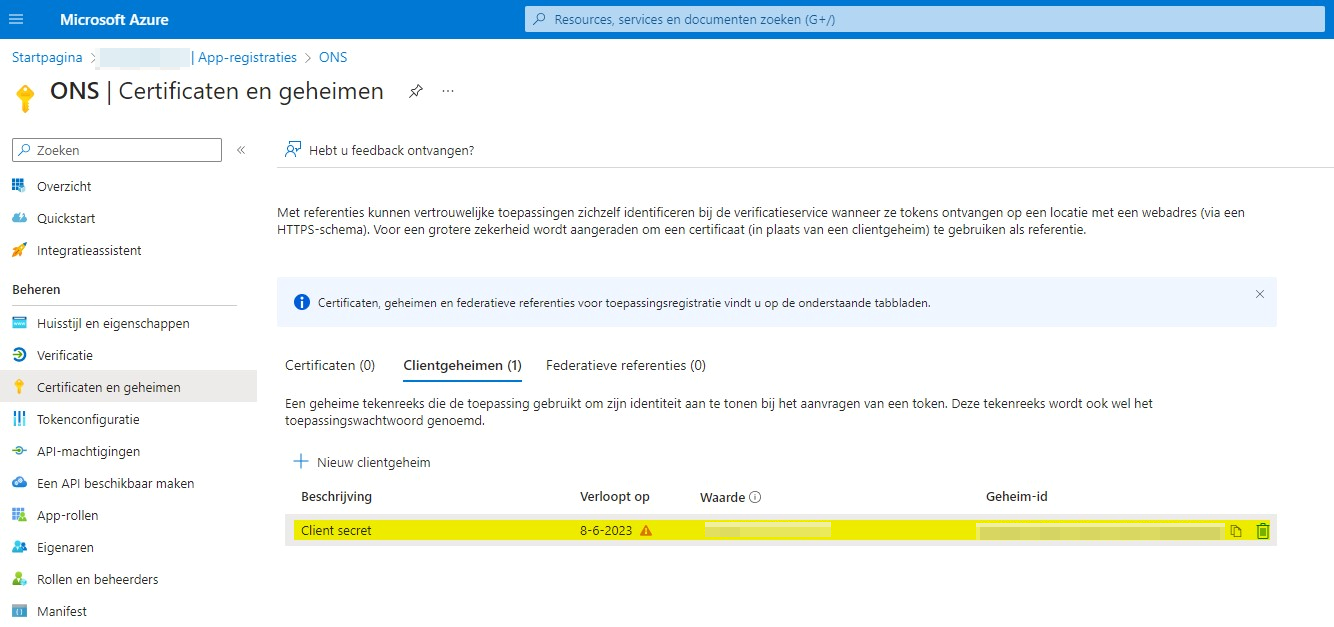Click the Manifest icon
The width and height of the screenshot is (1334, 627).
19,611
